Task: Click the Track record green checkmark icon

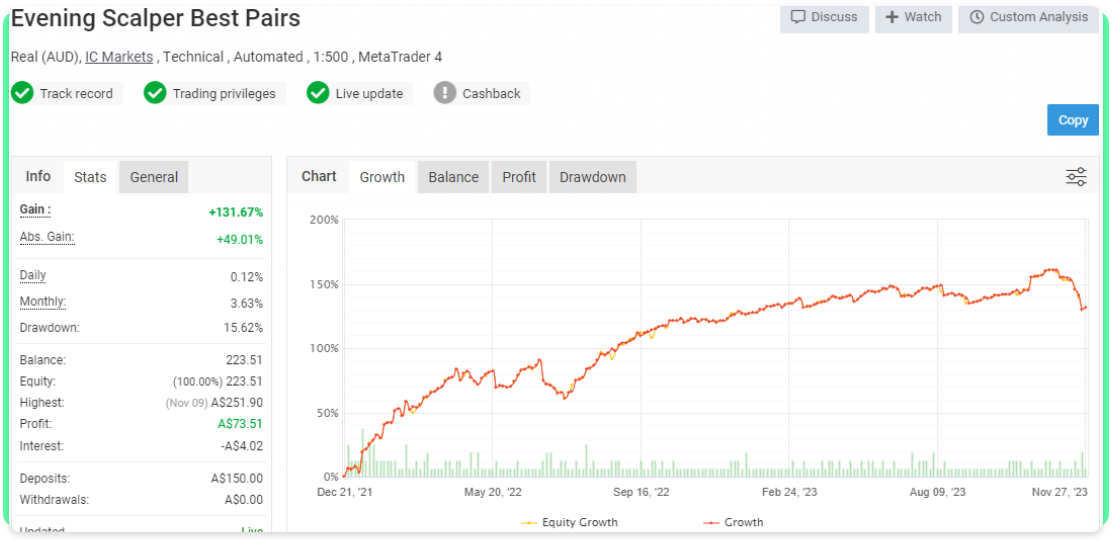Action: (x=22, y=93)
